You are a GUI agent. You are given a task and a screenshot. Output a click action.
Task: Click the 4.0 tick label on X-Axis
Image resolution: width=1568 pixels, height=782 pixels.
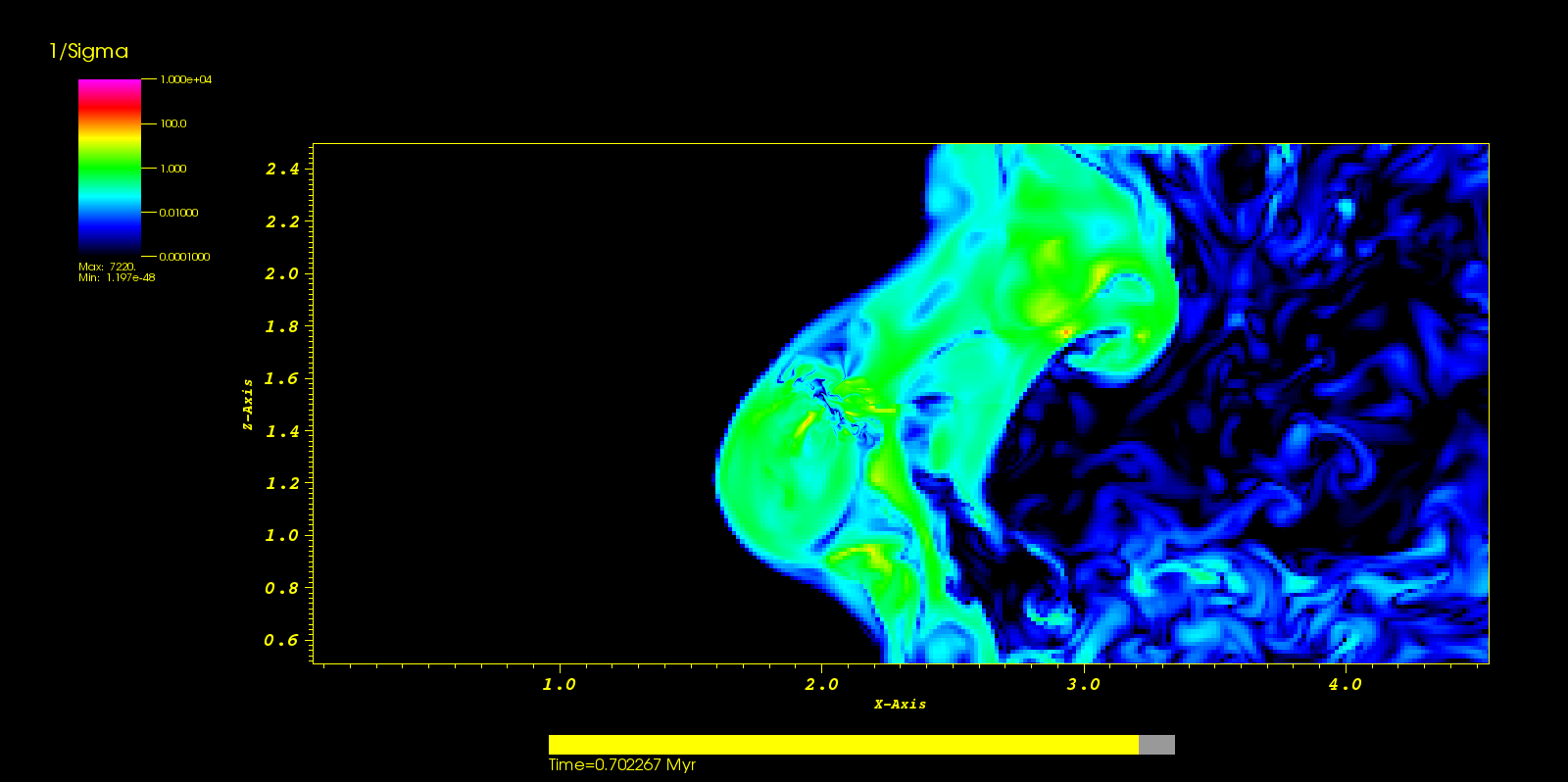[1345, 685]
